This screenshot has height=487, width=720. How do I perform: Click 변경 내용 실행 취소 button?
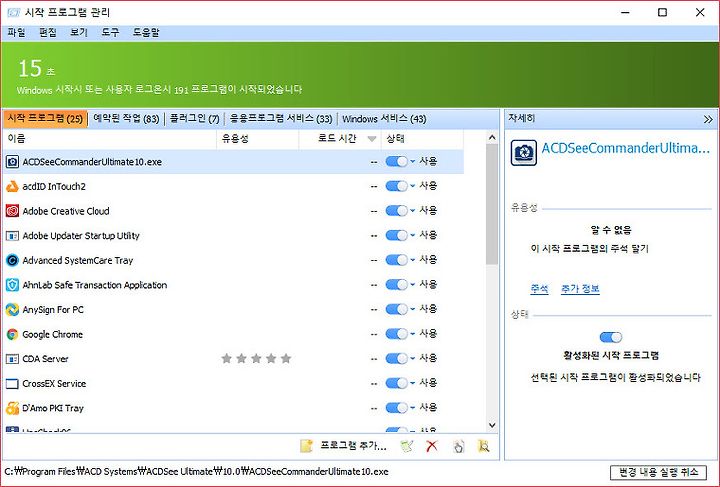click(658, 472)
